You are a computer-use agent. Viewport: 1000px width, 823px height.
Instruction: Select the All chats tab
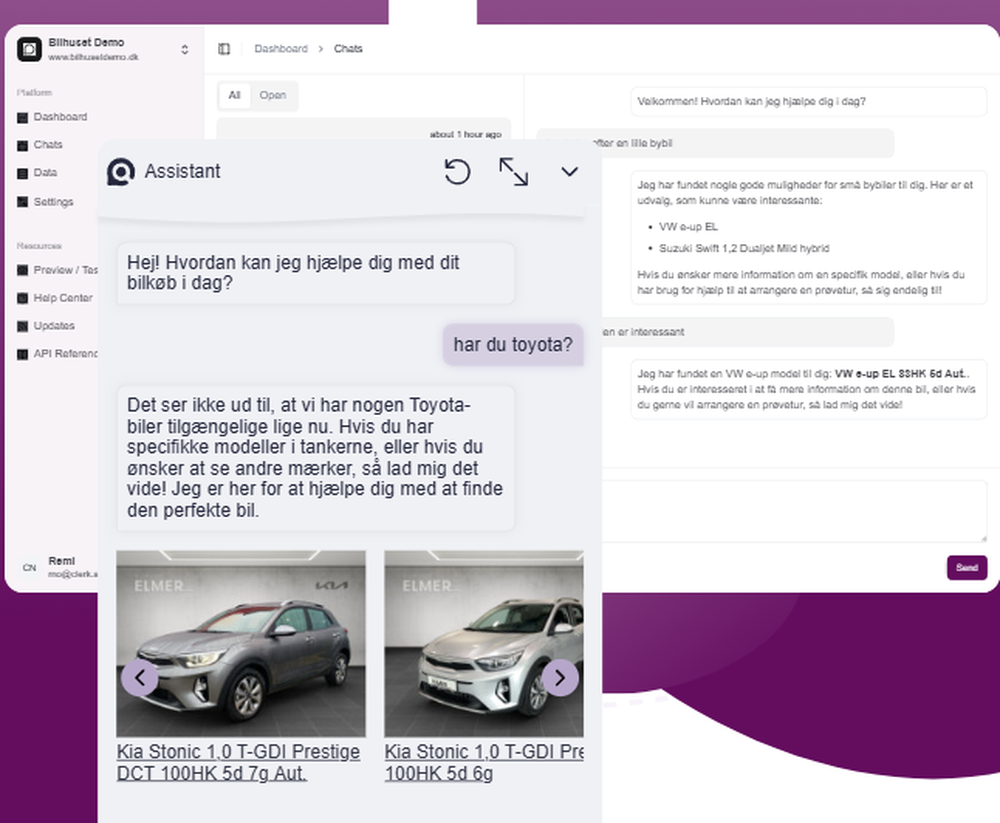pyautogui.click(x=235, y=96)
